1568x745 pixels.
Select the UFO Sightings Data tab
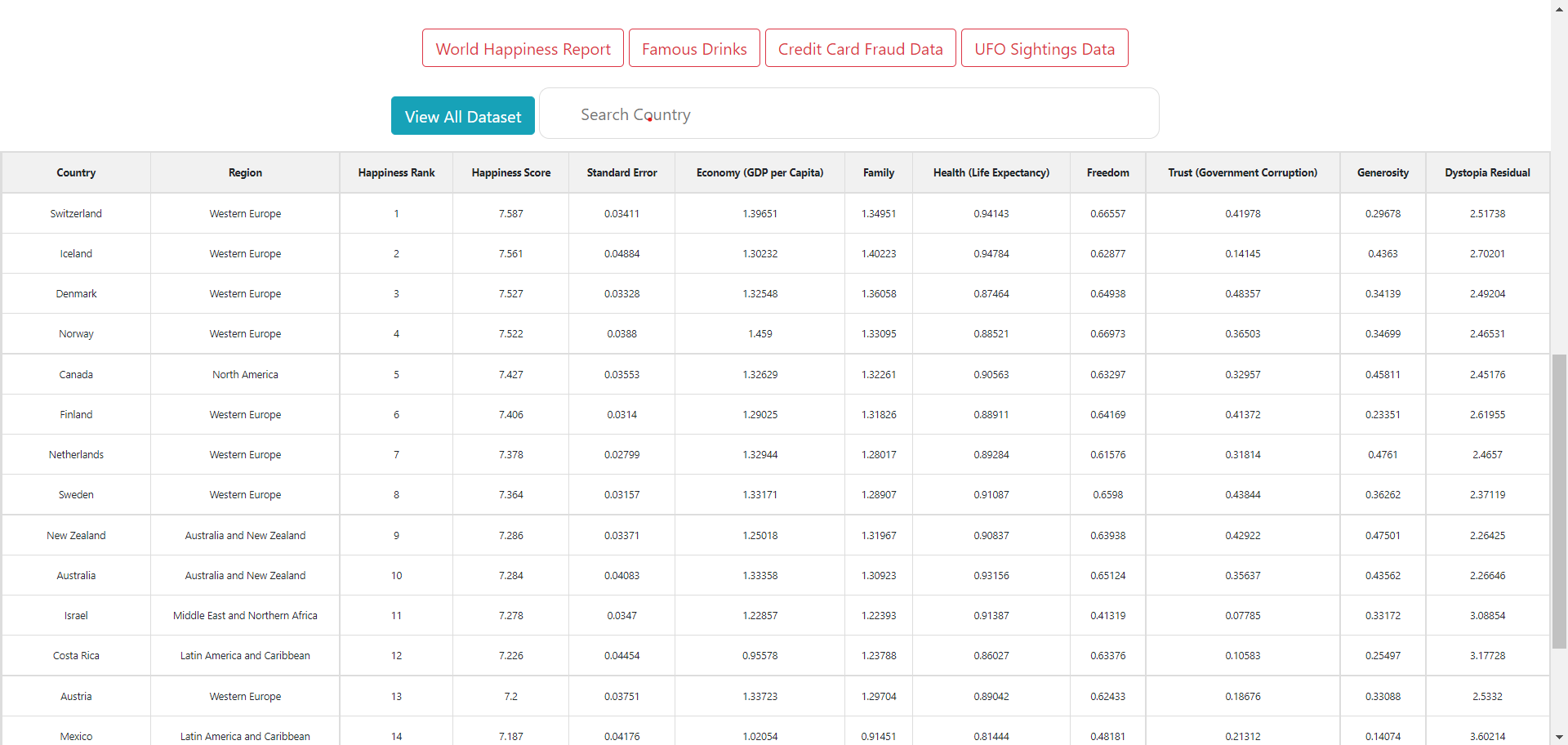pyautogui.click(x=1045, y=48)
